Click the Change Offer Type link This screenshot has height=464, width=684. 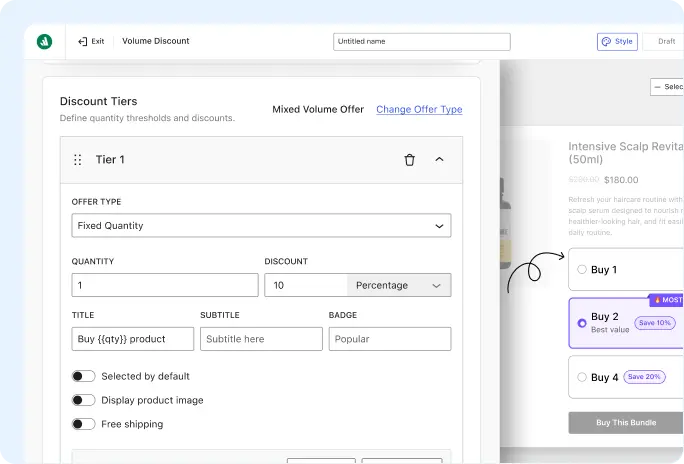pyautogui.click(x=419, y=109)
